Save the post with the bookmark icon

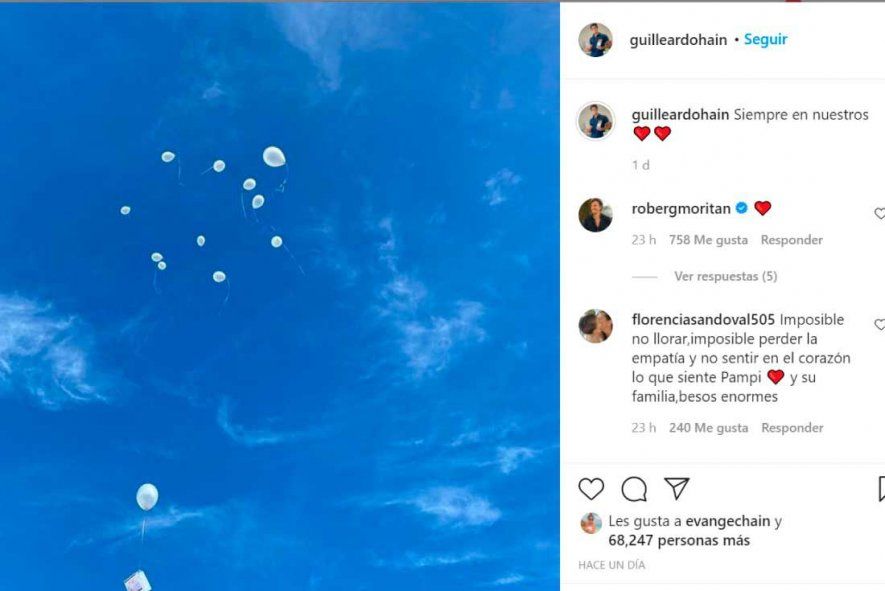(881, 489)
